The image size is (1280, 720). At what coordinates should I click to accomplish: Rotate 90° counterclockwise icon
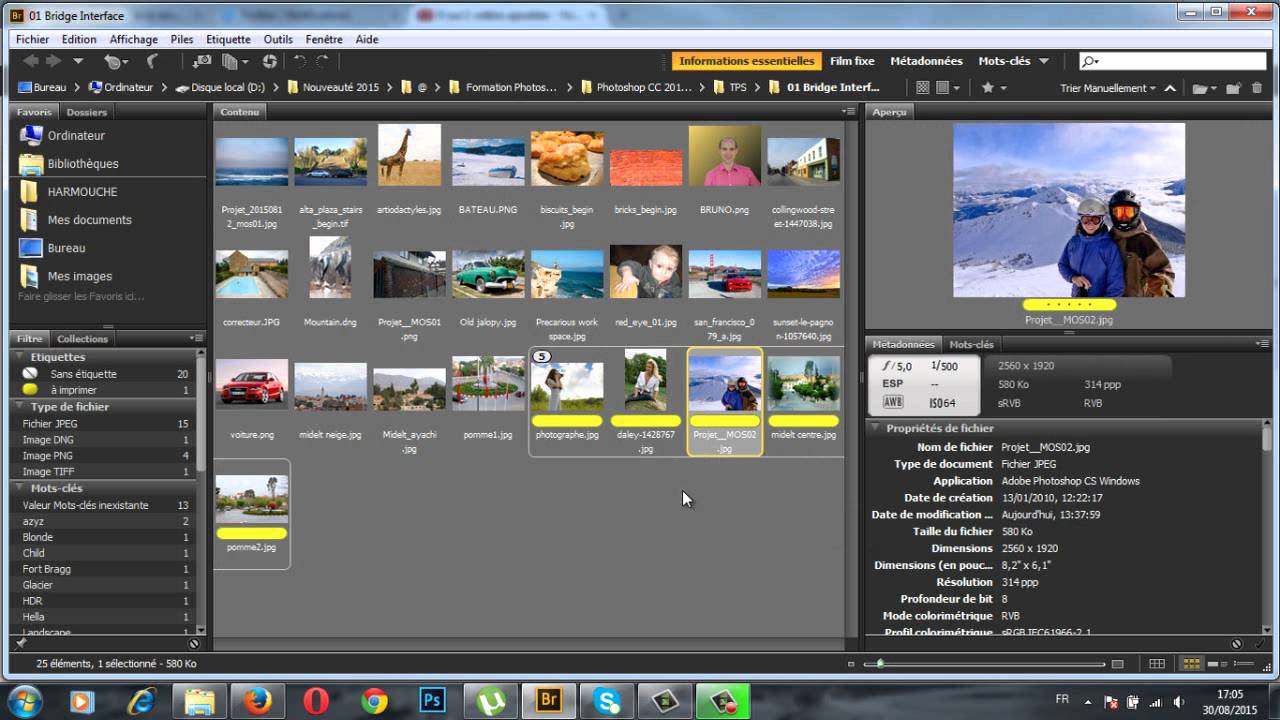(299, 62)
